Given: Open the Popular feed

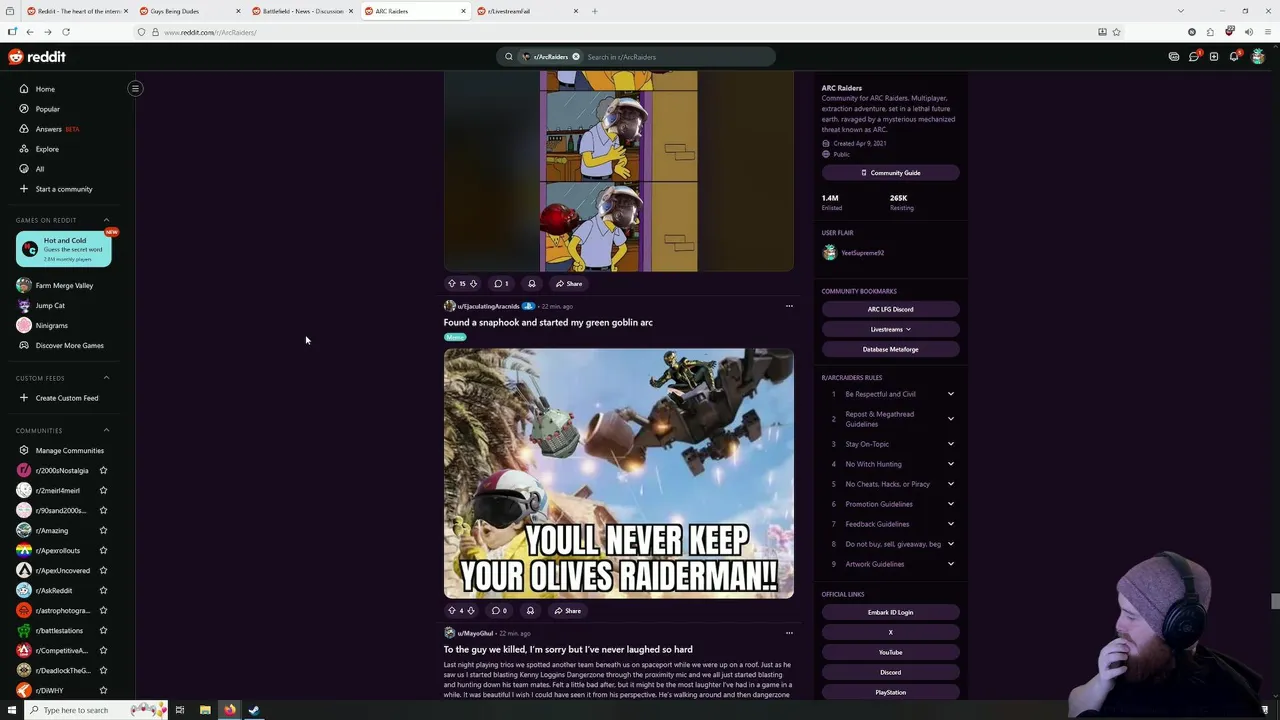Looking at the screenshot, I should point(47,109).
